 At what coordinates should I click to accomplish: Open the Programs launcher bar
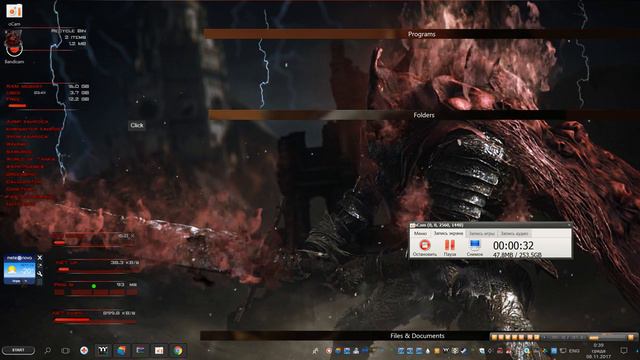[422, 34]
